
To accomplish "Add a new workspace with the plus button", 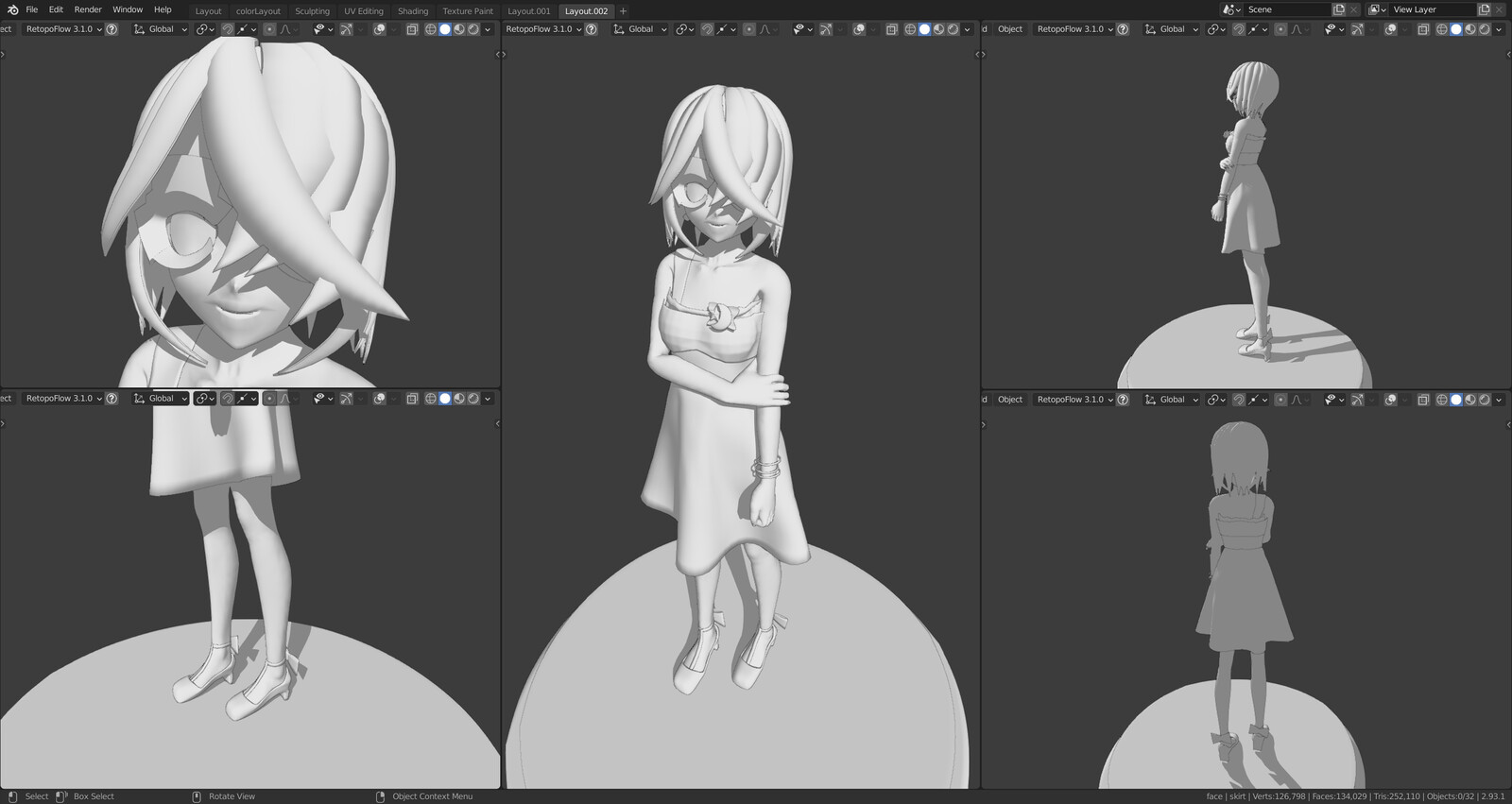I will click(623, 11).
